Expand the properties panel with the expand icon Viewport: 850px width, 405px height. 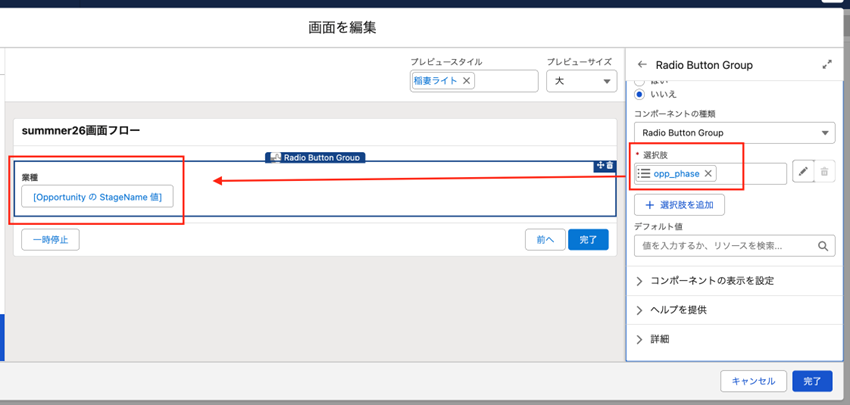[827, 65]
